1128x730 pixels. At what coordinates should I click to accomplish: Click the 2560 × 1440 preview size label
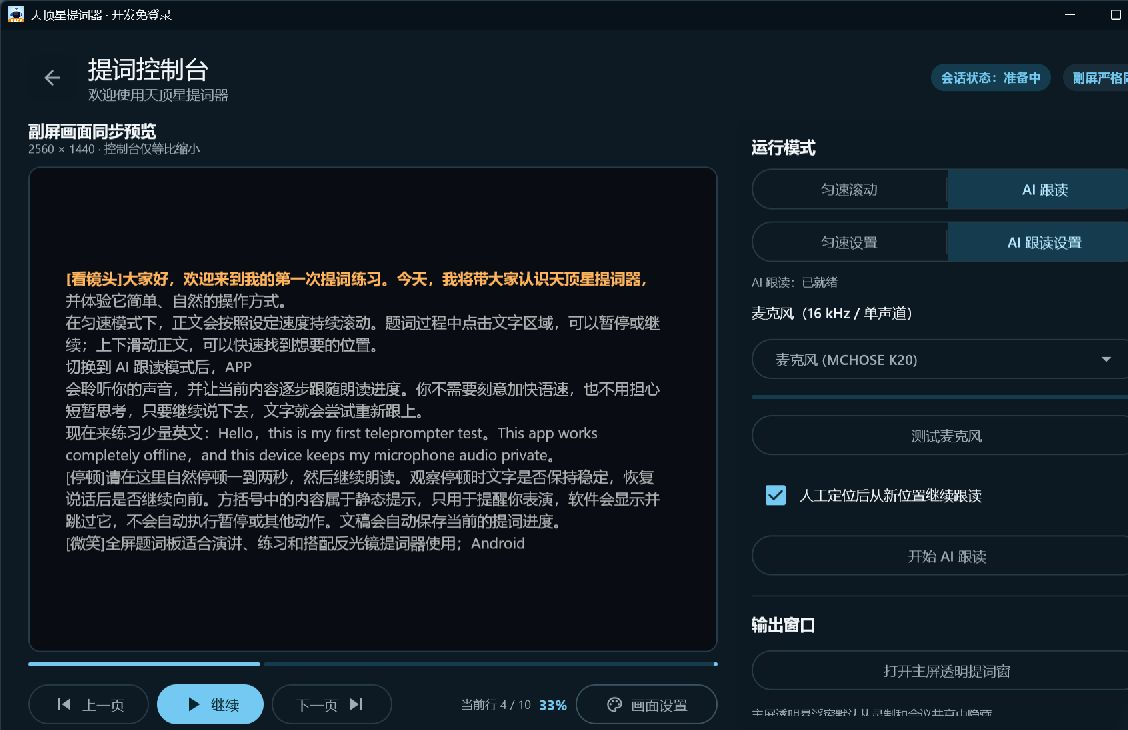[114, 149]
